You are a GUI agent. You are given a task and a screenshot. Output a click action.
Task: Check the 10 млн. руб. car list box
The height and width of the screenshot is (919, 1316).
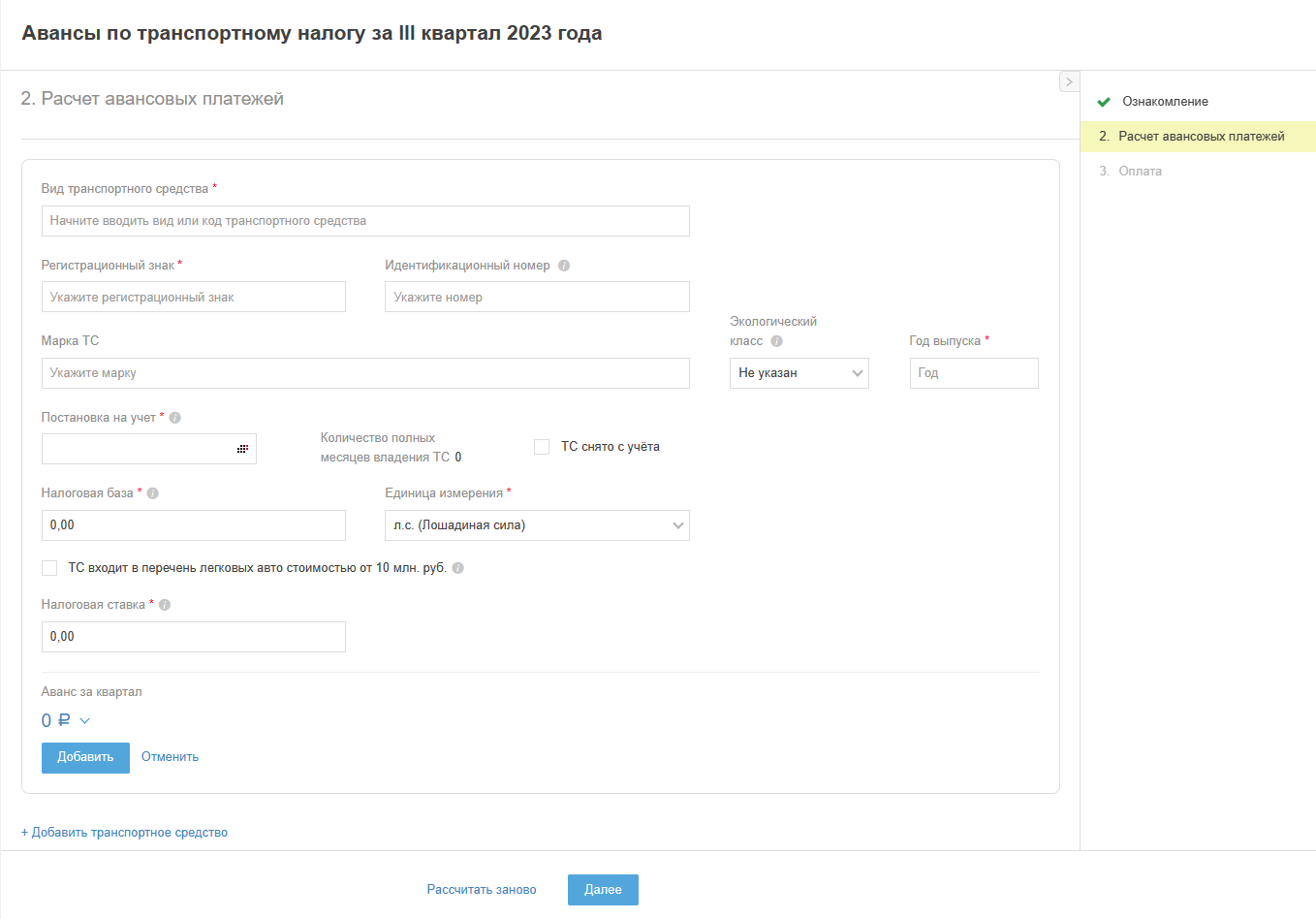49,568
